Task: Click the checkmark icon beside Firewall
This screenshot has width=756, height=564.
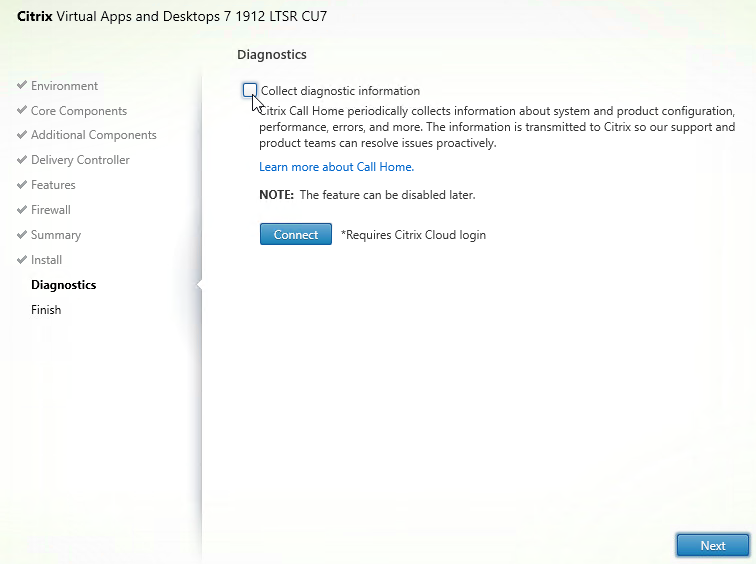Action: click(x=21, y=210)
